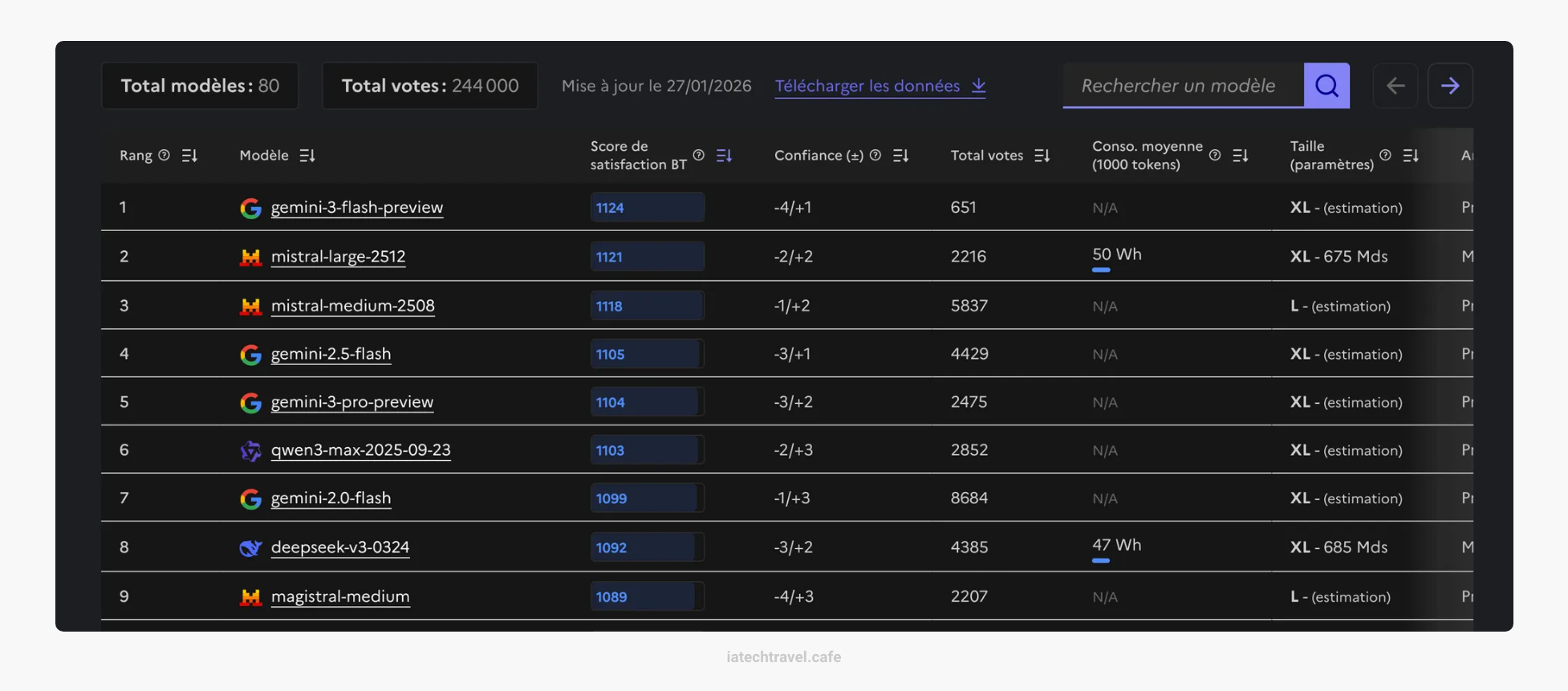The image size is (1568, 691).
Task: Sort by Confiance column icon
Action: pos(900,156)
